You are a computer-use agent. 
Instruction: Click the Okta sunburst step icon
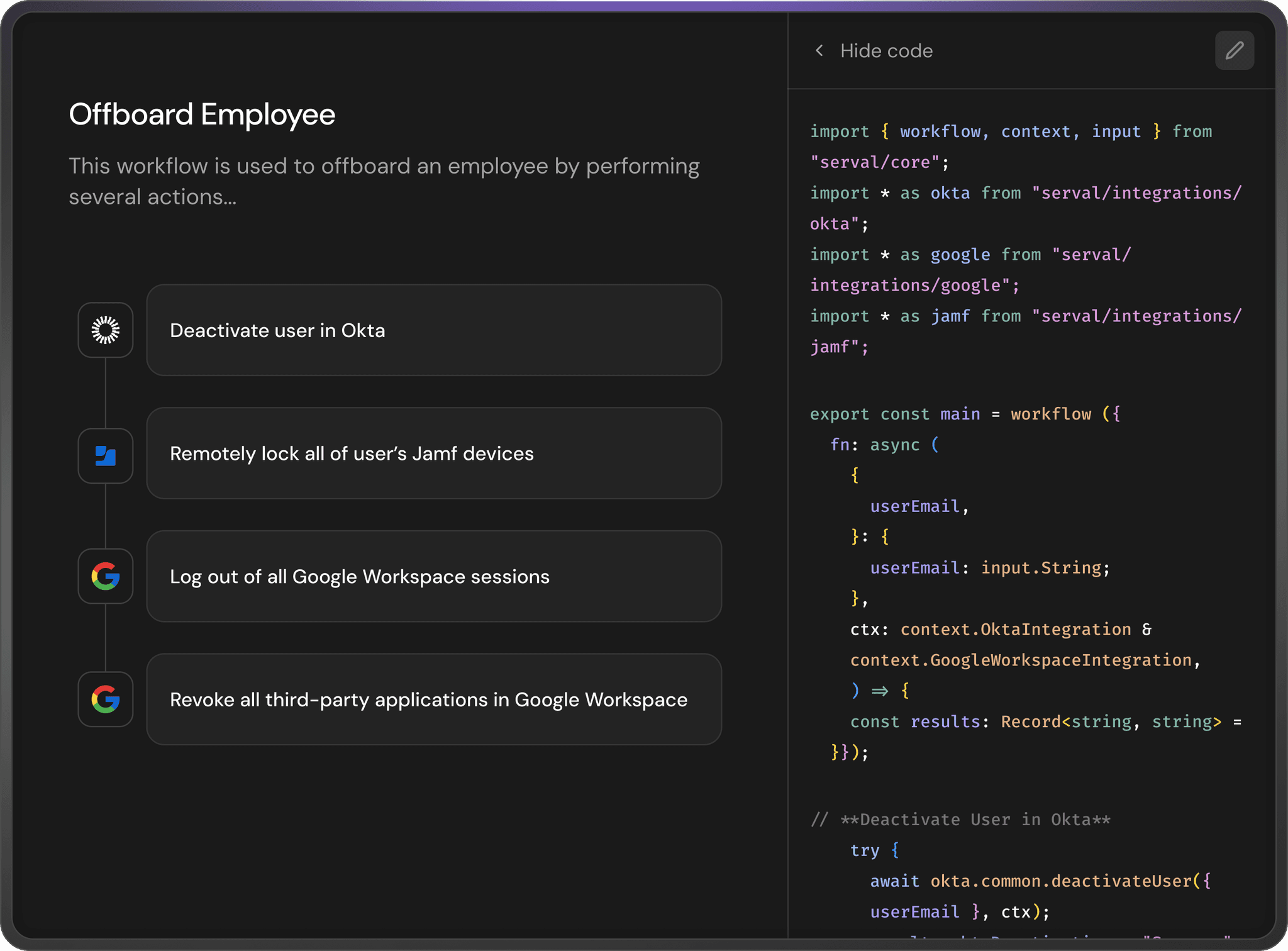coord(106,330)
